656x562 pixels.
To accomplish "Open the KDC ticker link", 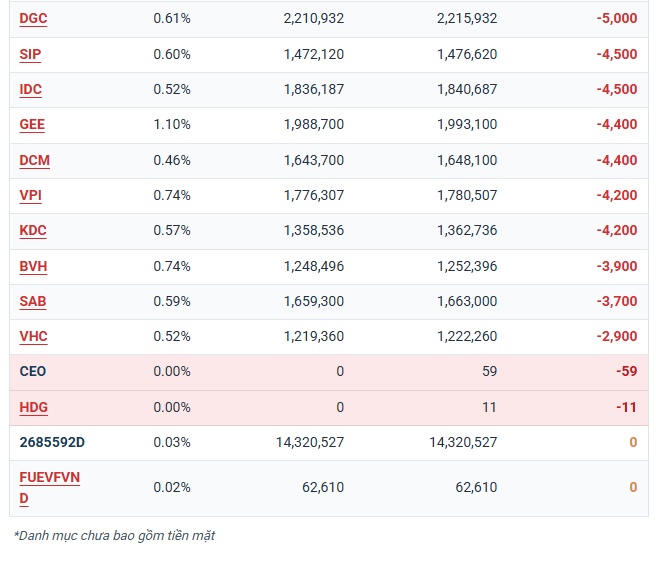I will (x=33, y=231).
